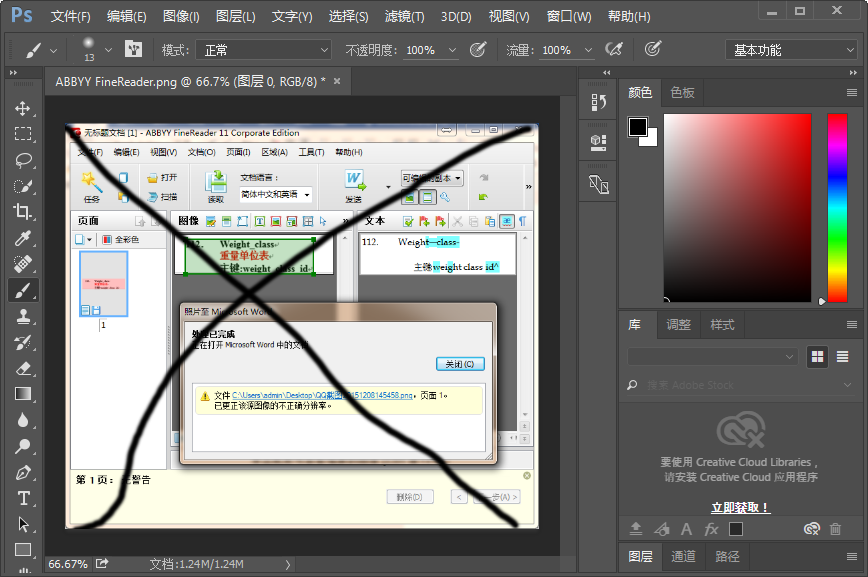Open the History panel icon
Screen dimensions: 868x577
(x=598, y=102)
